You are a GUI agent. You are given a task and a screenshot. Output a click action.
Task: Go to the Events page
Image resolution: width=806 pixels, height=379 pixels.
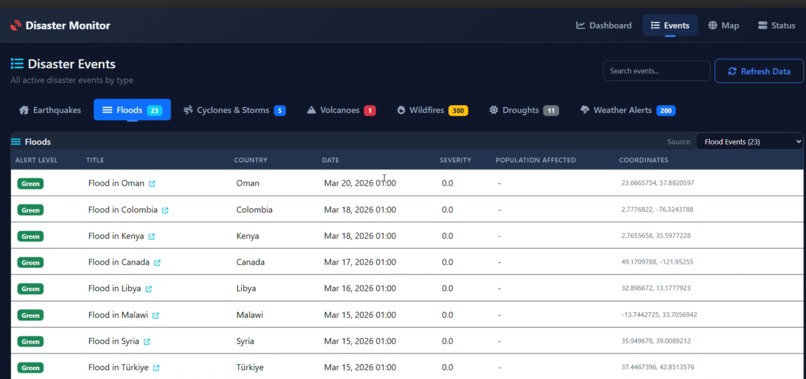click(670, 25)
